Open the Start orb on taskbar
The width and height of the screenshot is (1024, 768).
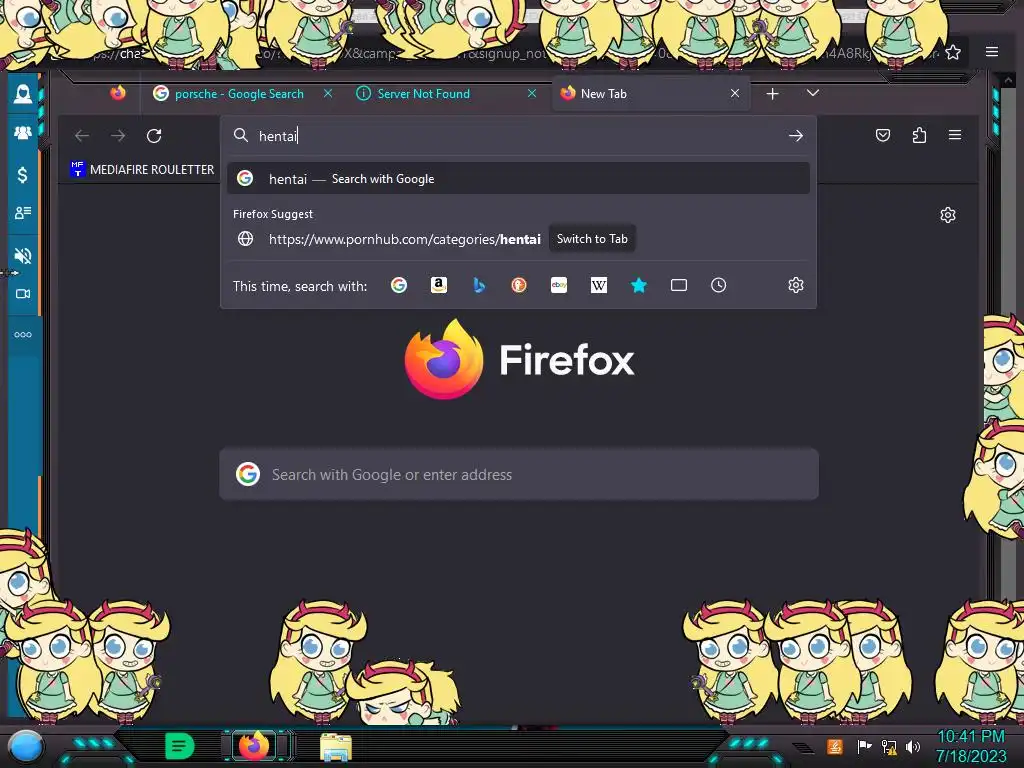click(25, 747)
